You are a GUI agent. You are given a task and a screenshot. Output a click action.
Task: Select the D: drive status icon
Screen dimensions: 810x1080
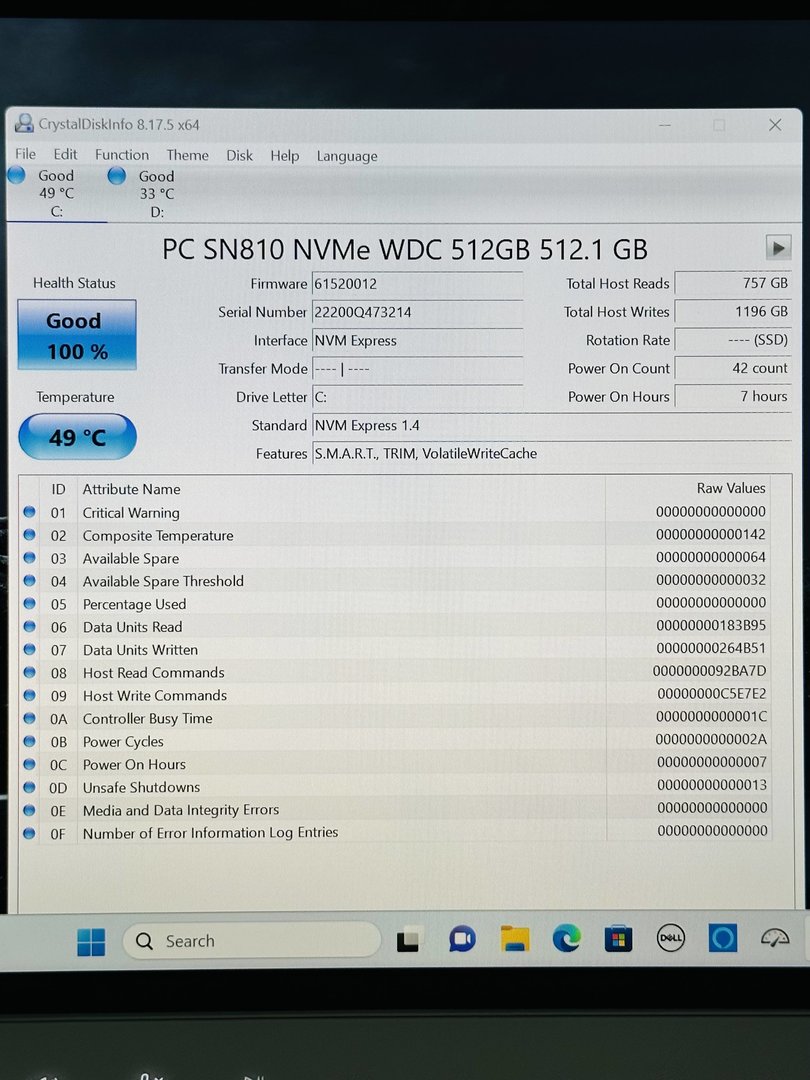tap(117, 176)
